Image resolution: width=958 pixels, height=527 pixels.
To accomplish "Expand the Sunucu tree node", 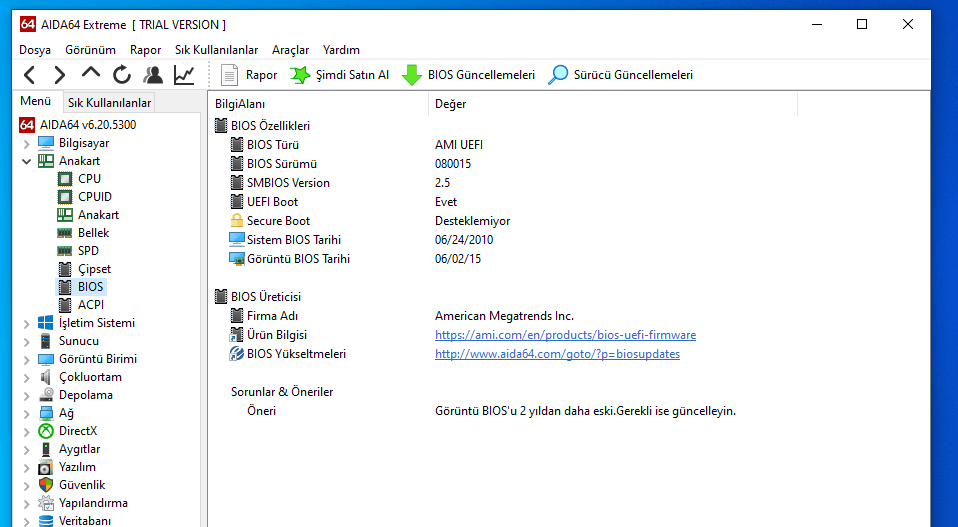I will (x=26, y=341).
